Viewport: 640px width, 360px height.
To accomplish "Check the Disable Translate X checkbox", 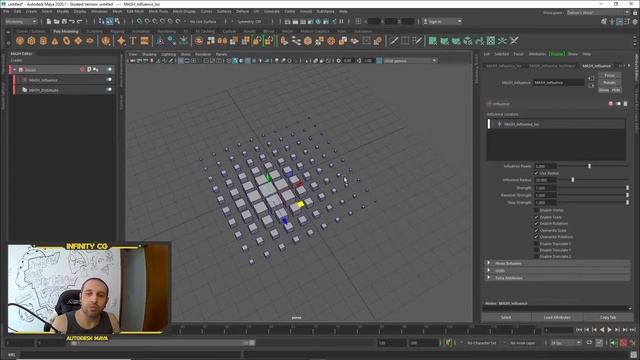I will pos(536,244).
